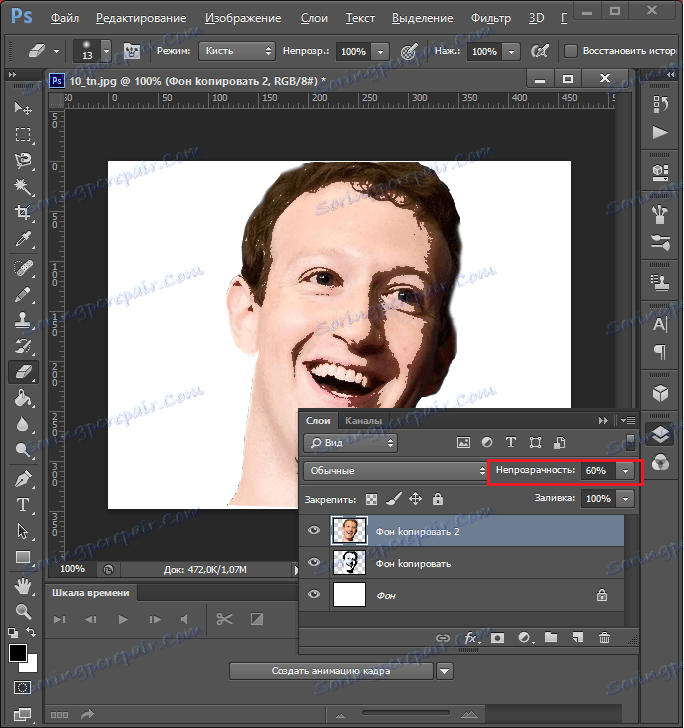Create a new layer

[x=577, y=638]
